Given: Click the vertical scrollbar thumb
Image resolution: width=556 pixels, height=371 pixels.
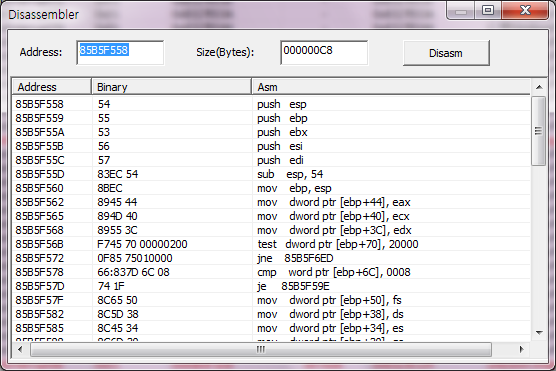Looking at the screenshot, I should [x=538, y=131].
